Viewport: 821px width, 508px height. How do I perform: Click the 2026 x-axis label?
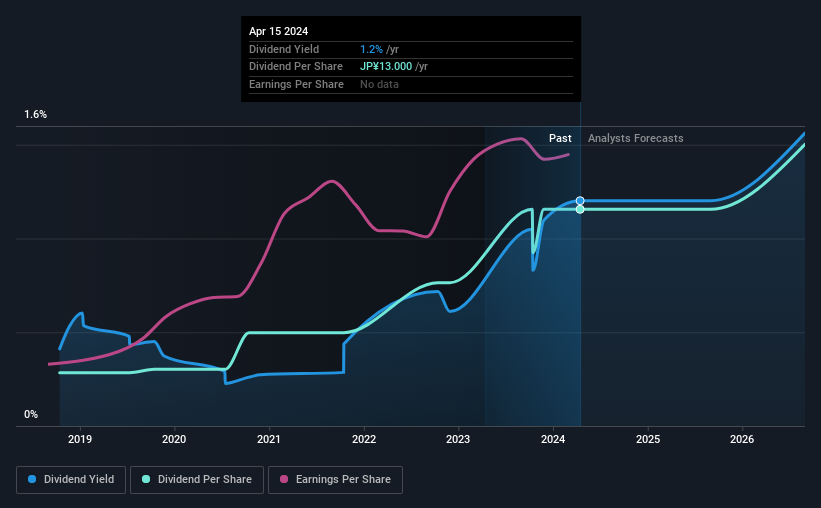click(742, 439)
